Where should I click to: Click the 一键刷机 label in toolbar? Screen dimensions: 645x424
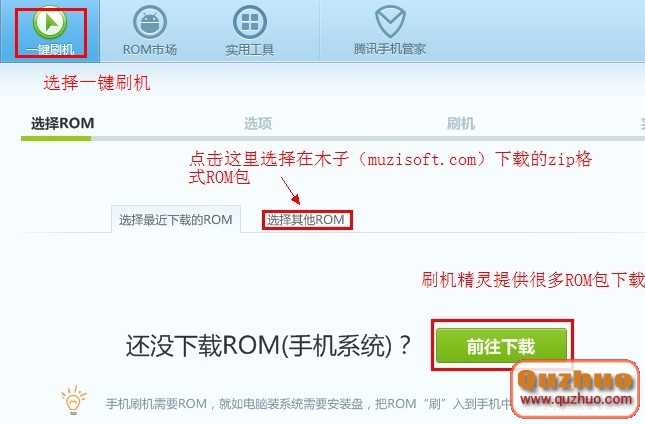click(x=50, y=50)
